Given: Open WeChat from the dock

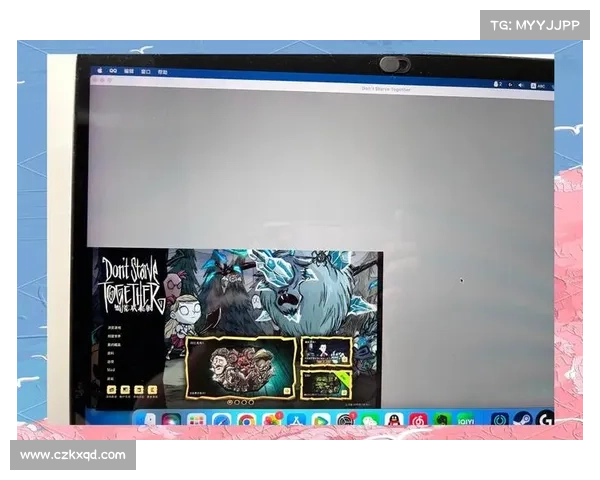Looking at the screenshot, I should tap(370, 421).
